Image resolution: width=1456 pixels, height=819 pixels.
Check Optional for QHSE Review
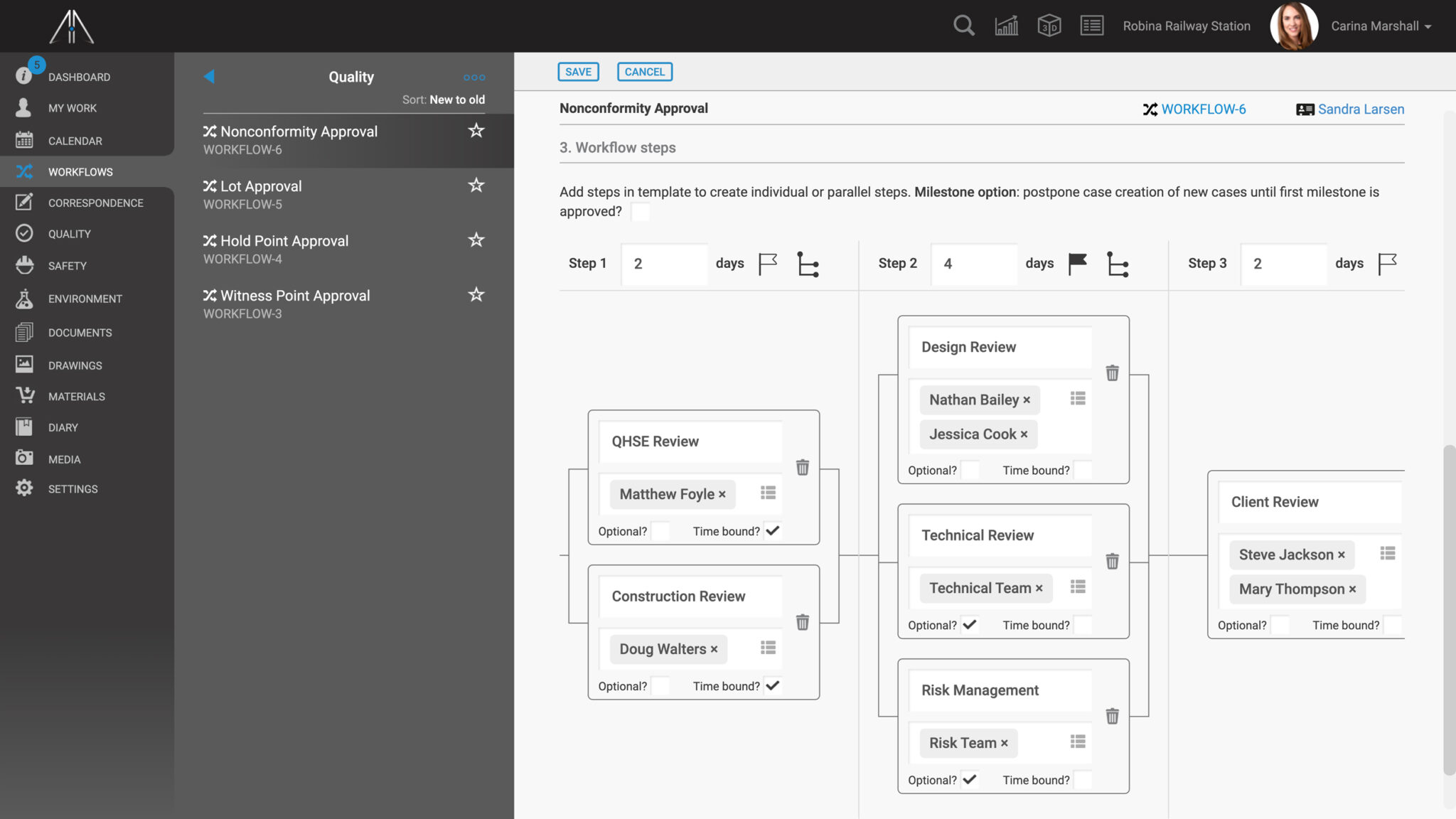[x=660, y=531]
